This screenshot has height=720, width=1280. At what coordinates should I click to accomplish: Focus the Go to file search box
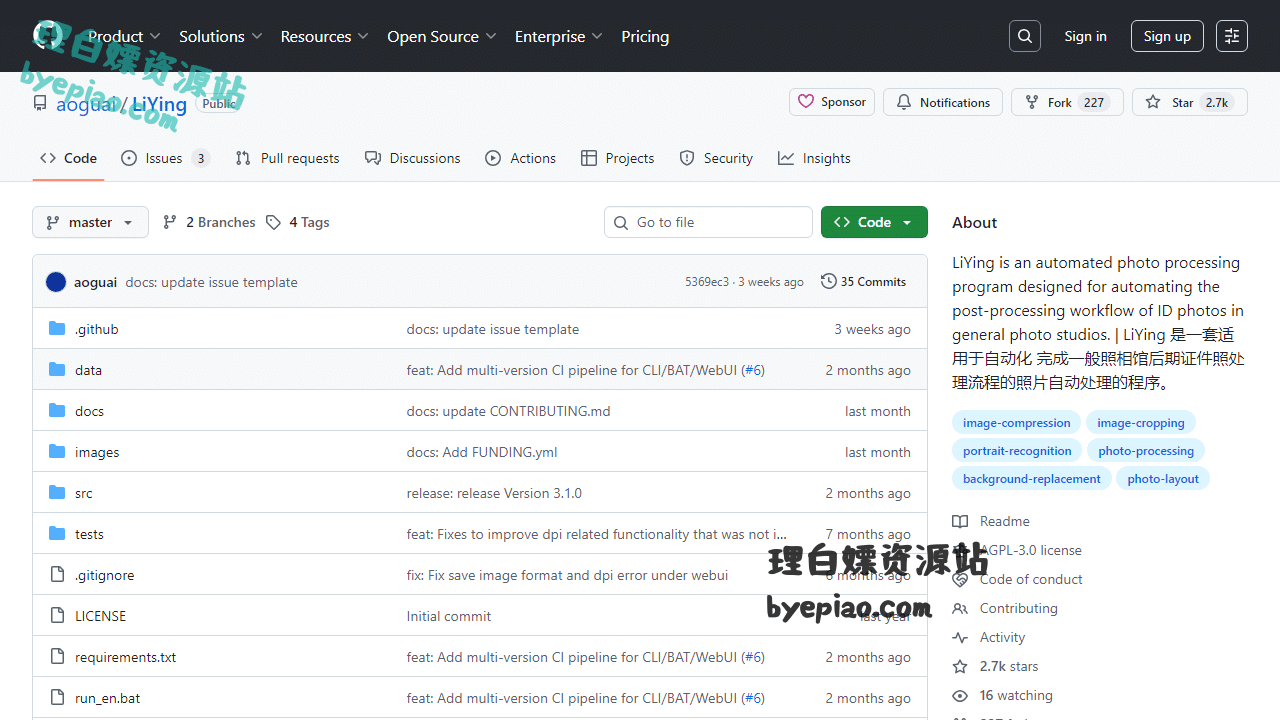[x=708, y=222]
